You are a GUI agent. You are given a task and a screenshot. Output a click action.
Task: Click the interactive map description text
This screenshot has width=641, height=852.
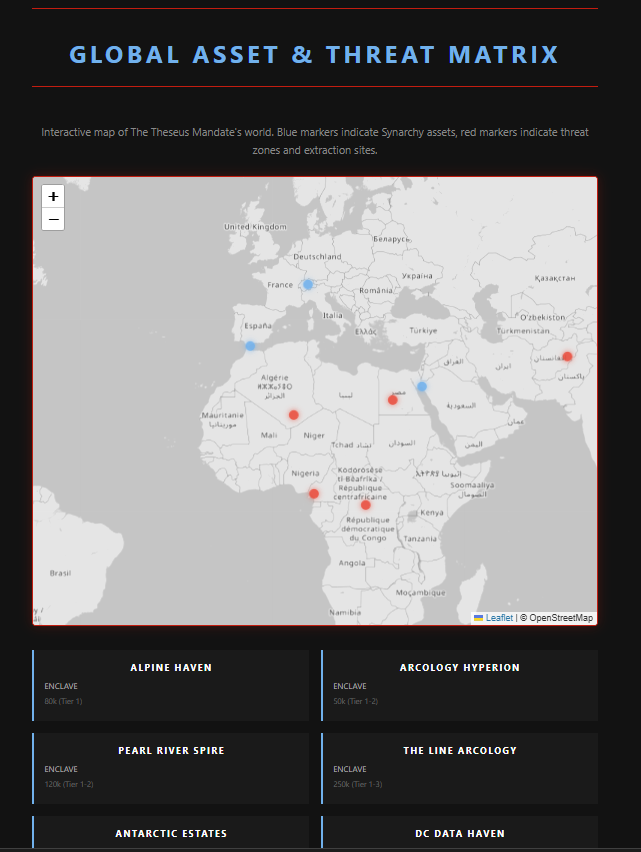tap(314, 141)
